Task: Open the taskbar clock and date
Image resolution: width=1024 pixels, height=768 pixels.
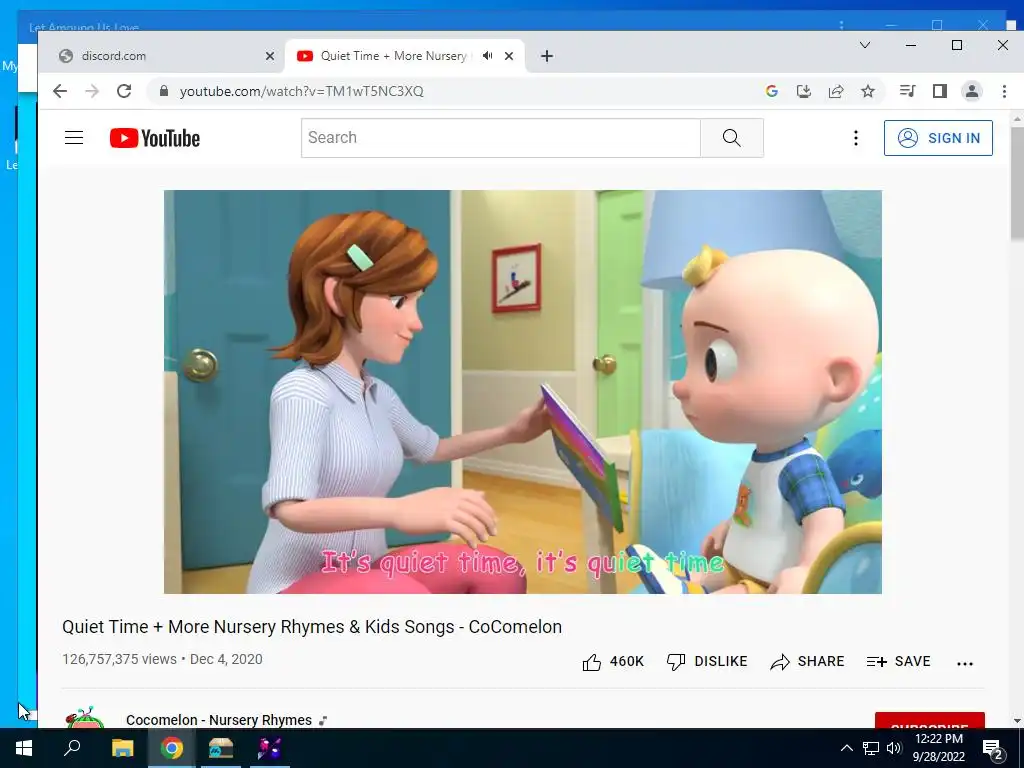Action: (938, 748)
